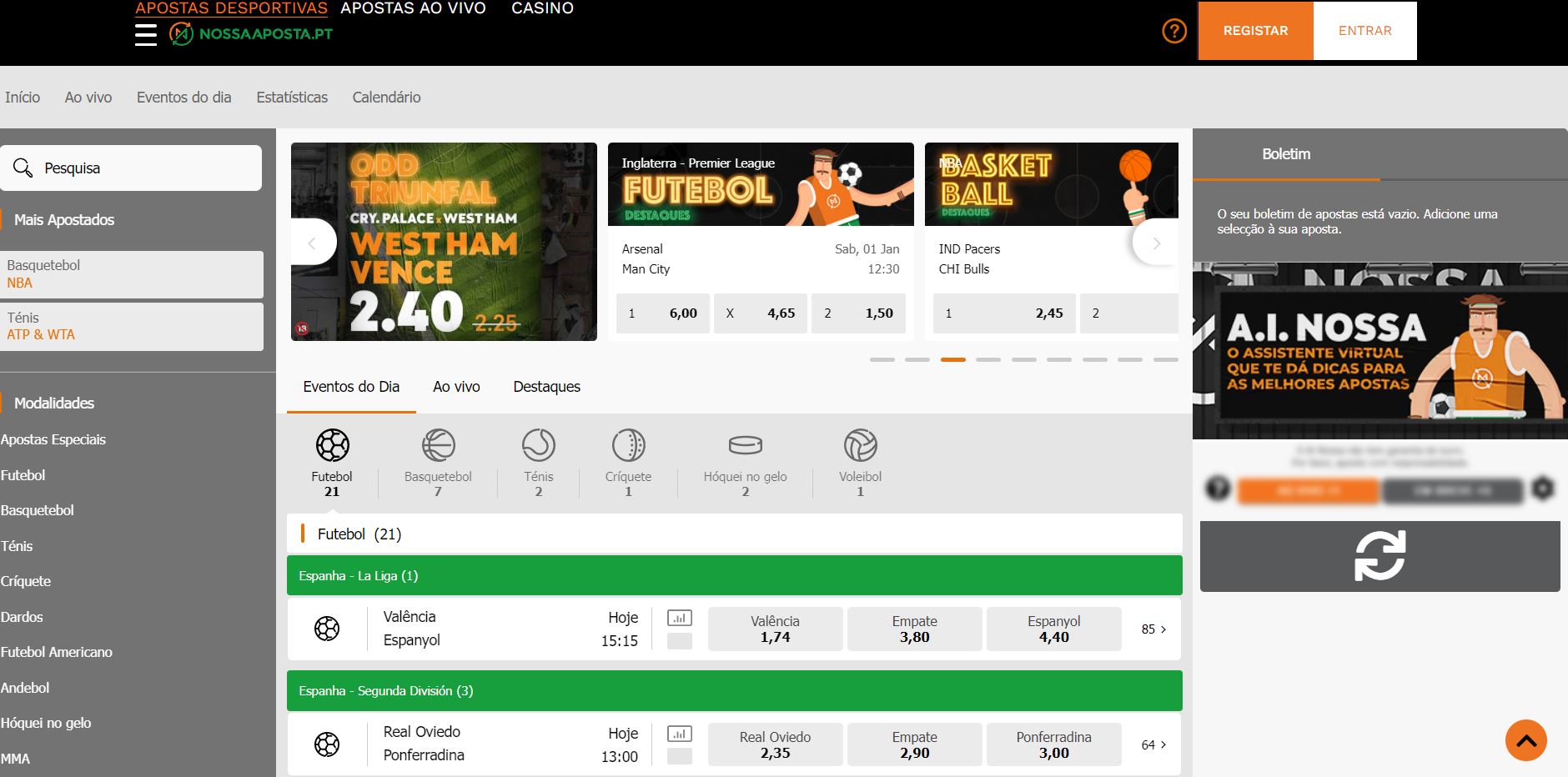Click the Registar button
This screenshot has height=777, width=1568.
[x=1255, y=31]
